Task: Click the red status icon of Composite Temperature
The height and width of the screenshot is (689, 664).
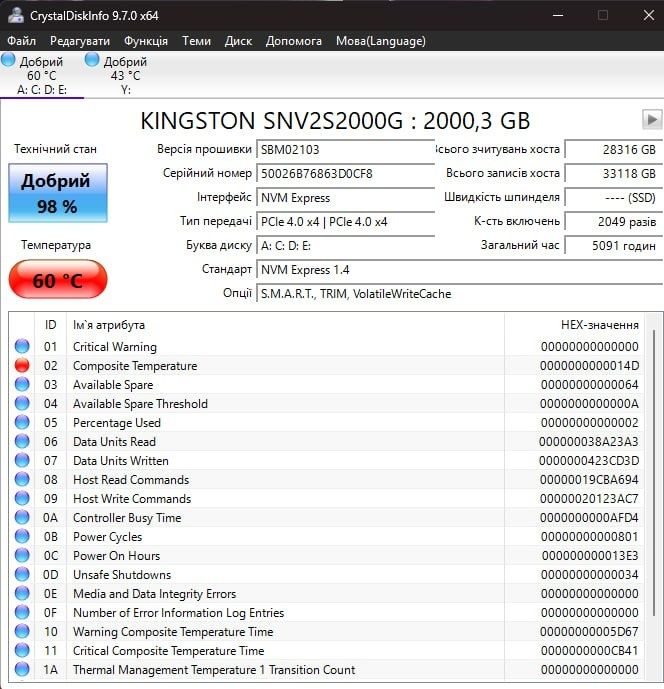Action: tap(22, 365)
